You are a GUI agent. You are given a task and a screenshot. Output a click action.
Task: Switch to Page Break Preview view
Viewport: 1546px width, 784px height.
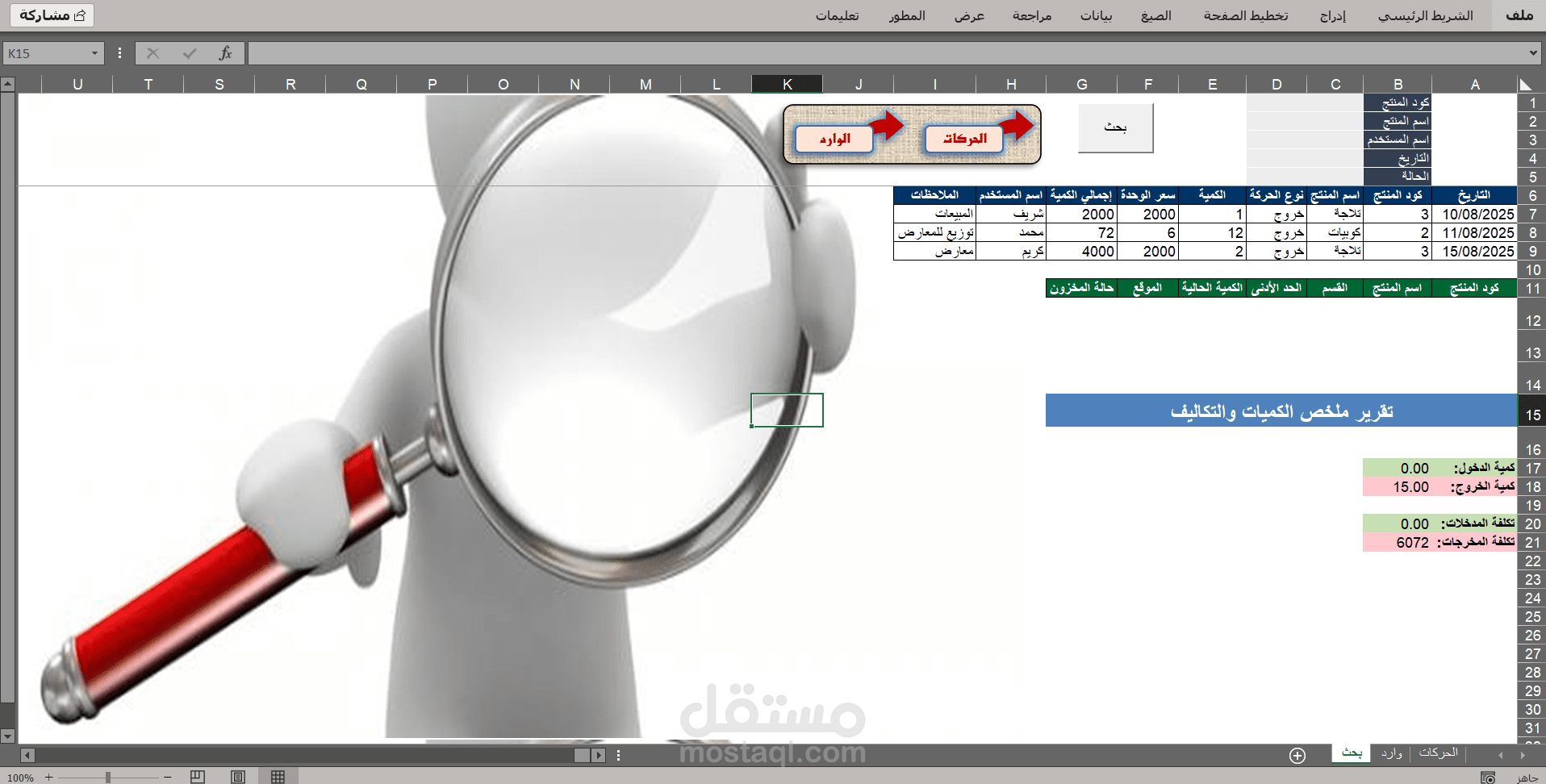(x=198, y=777)
